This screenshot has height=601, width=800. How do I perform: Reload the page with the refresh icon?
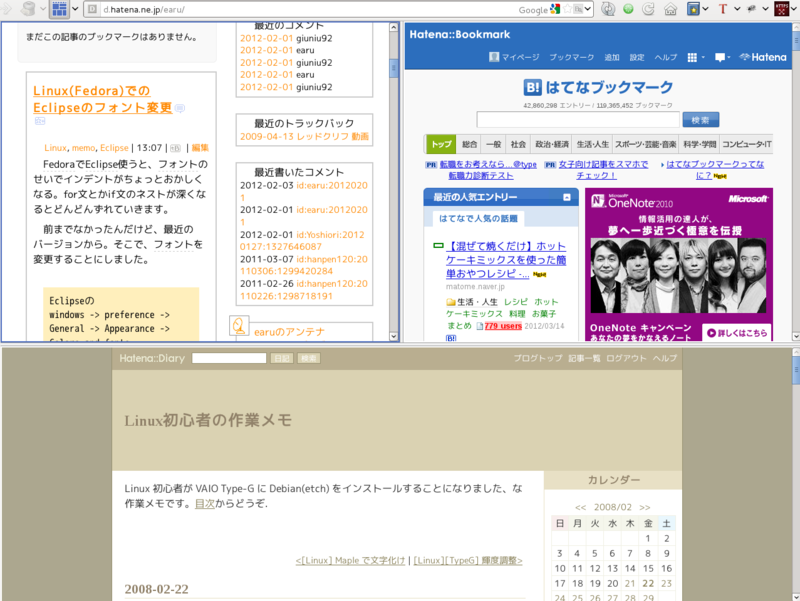(648, 9)
